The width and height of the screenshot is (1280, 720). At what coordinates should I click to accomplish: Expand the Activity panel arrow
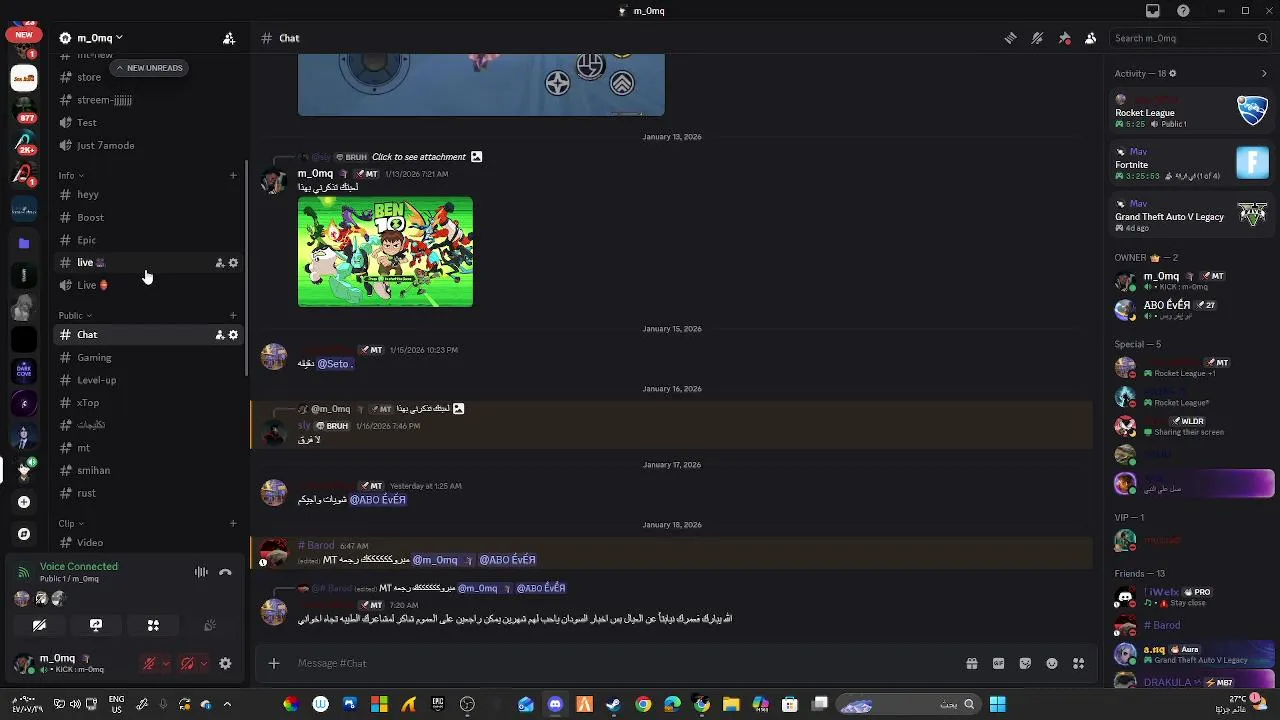(1264, 73)
